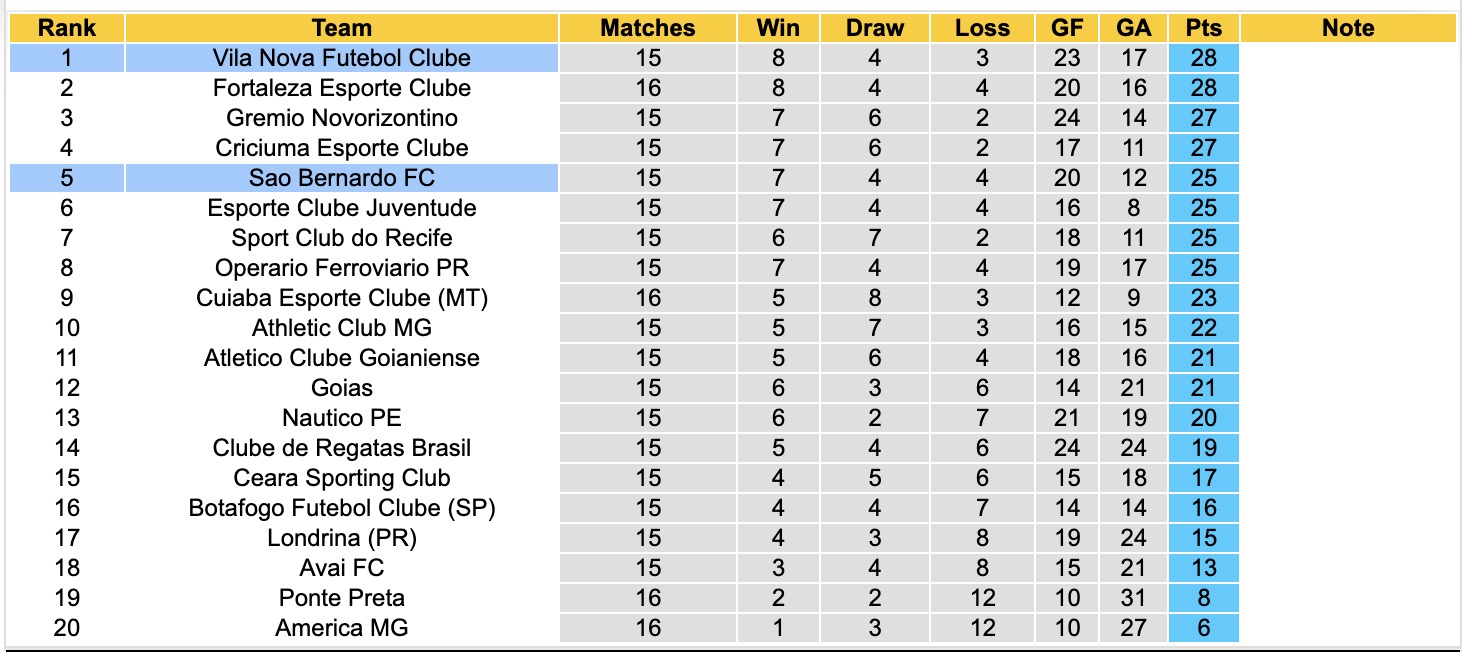
Task: Click Londrina (PR) team name
Action: point(342,538)
